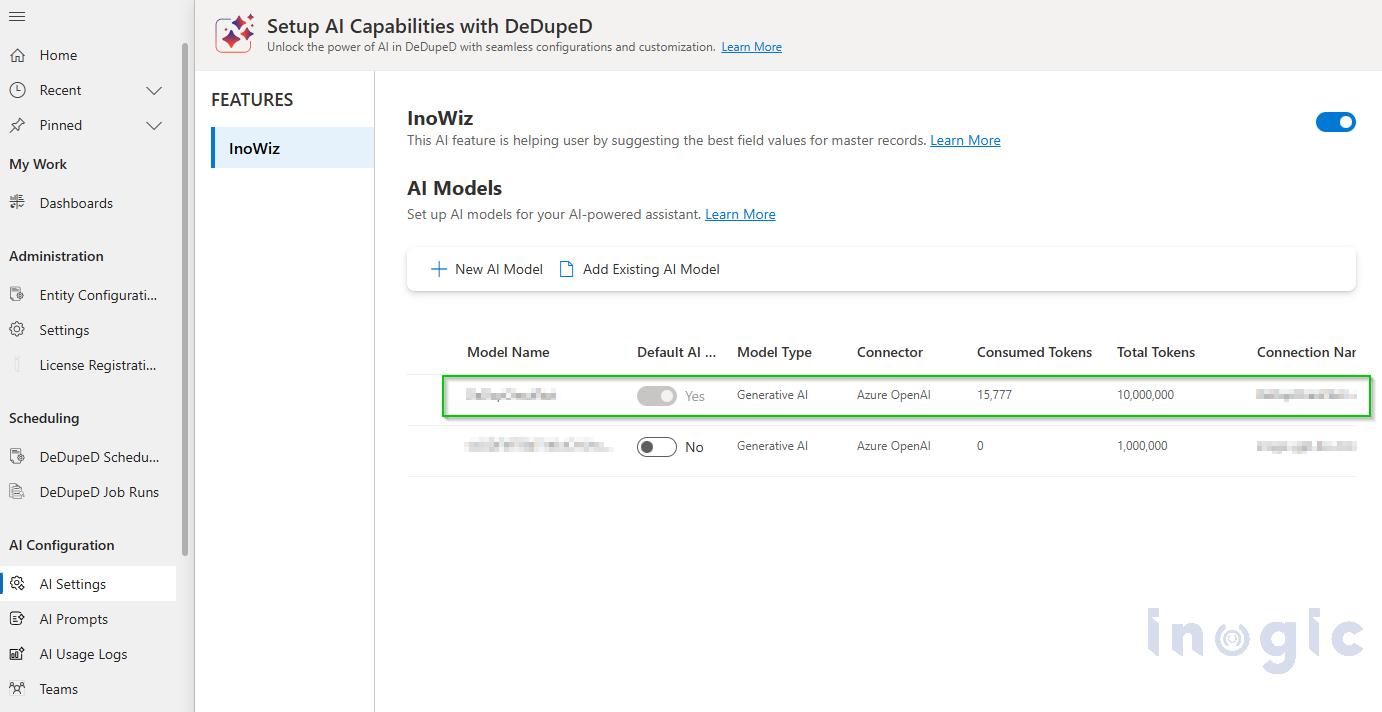Image resolution: width=1382 pixels, height=712 pixels.
Task: Open the hamburger navigation menu
Action: click(x=17, y=17)
